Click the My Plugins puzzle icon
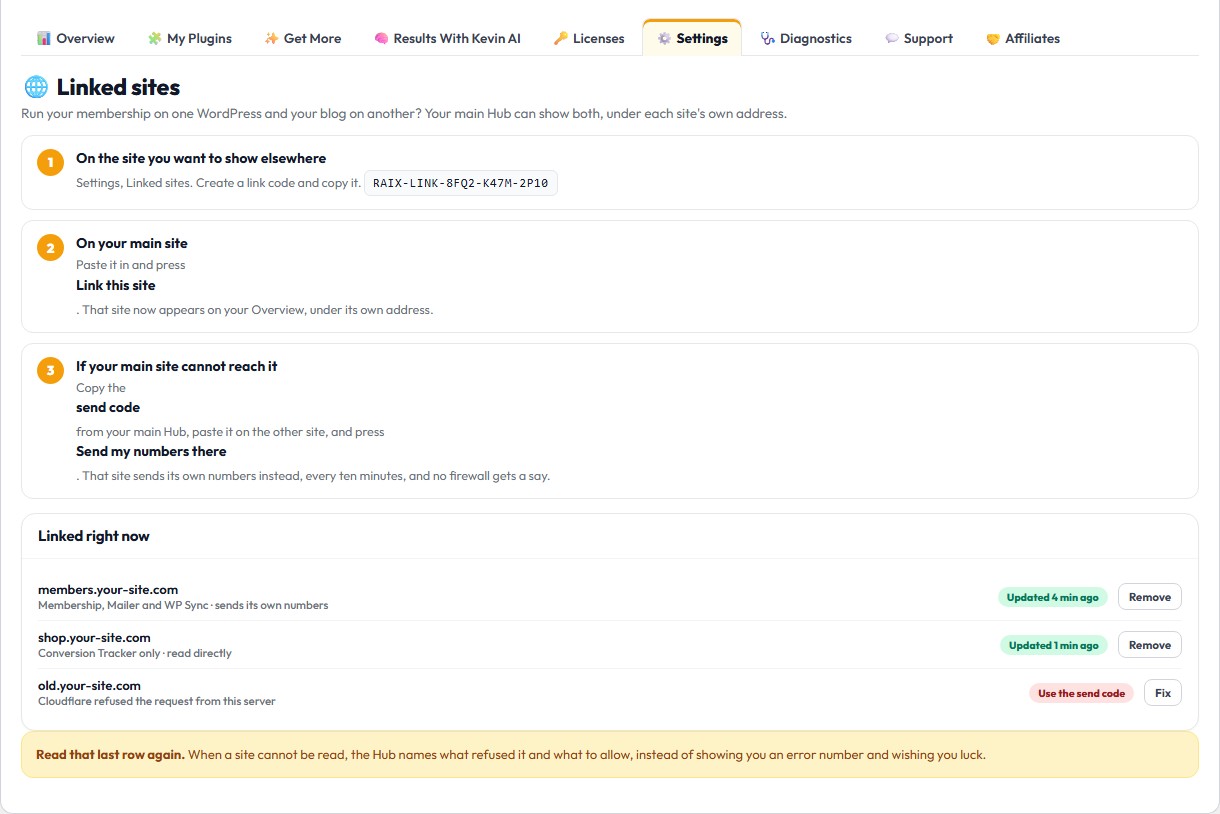This screenshot has height=814, width=1220. tap(154, 38)
